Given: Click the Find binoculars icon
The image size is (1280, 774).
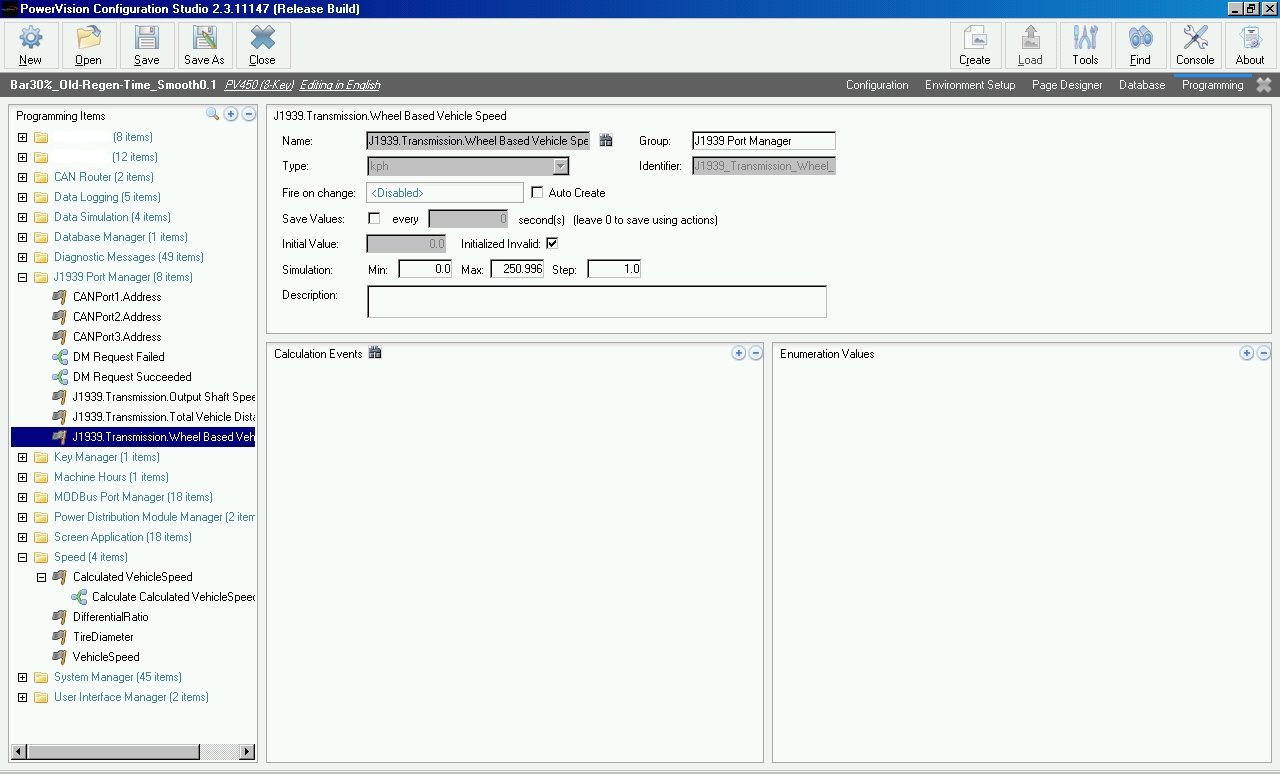Looking at the screenshot, I should [1140, 46].
